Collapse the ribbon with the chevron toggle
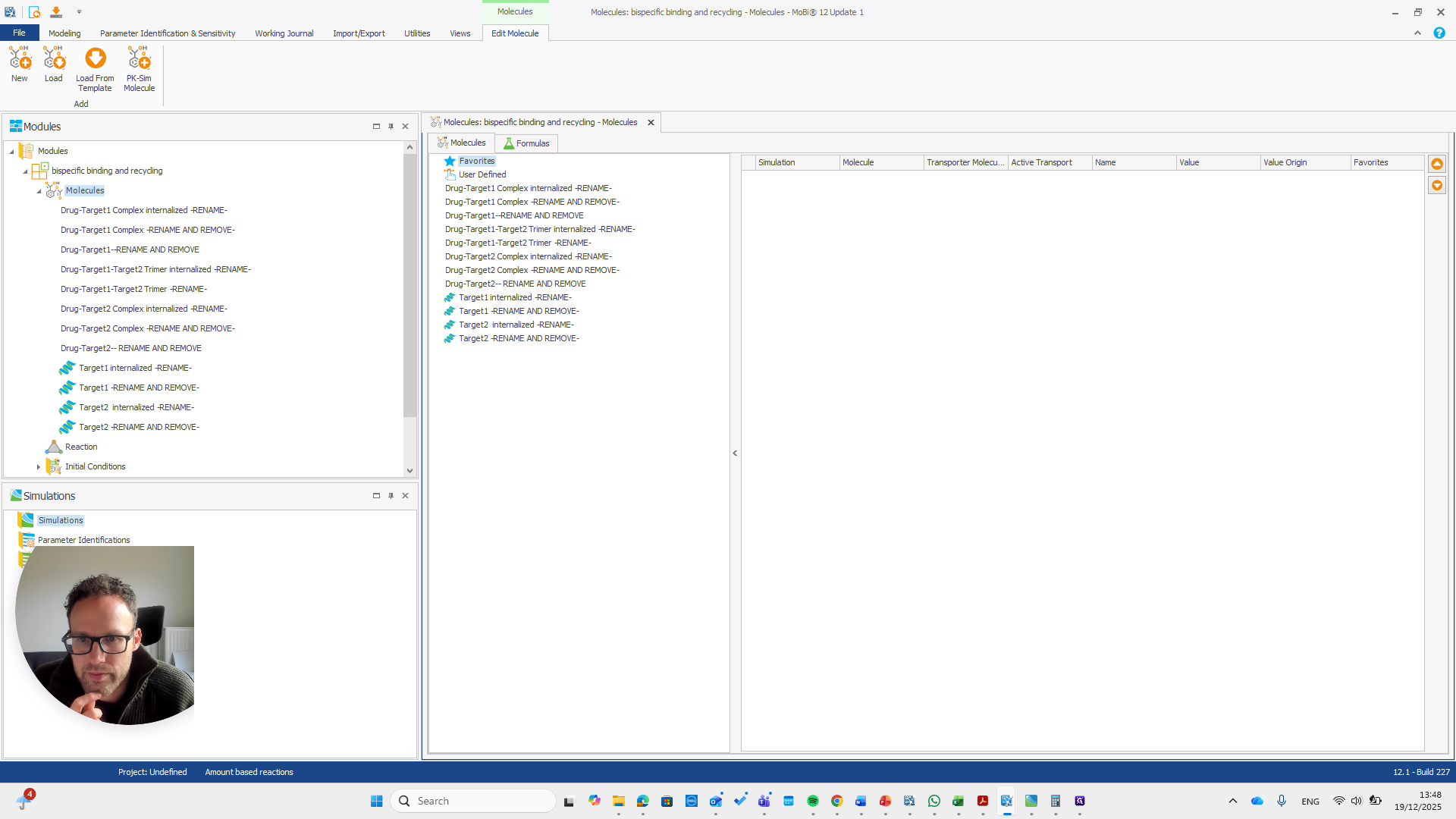1456x819 pixels. point(1417,33)
